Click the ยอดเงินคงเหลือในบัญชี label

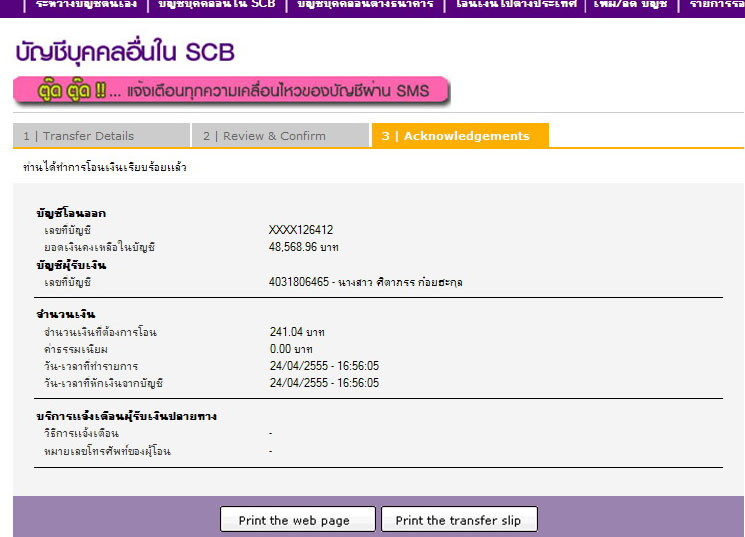[x=99, y=247]
